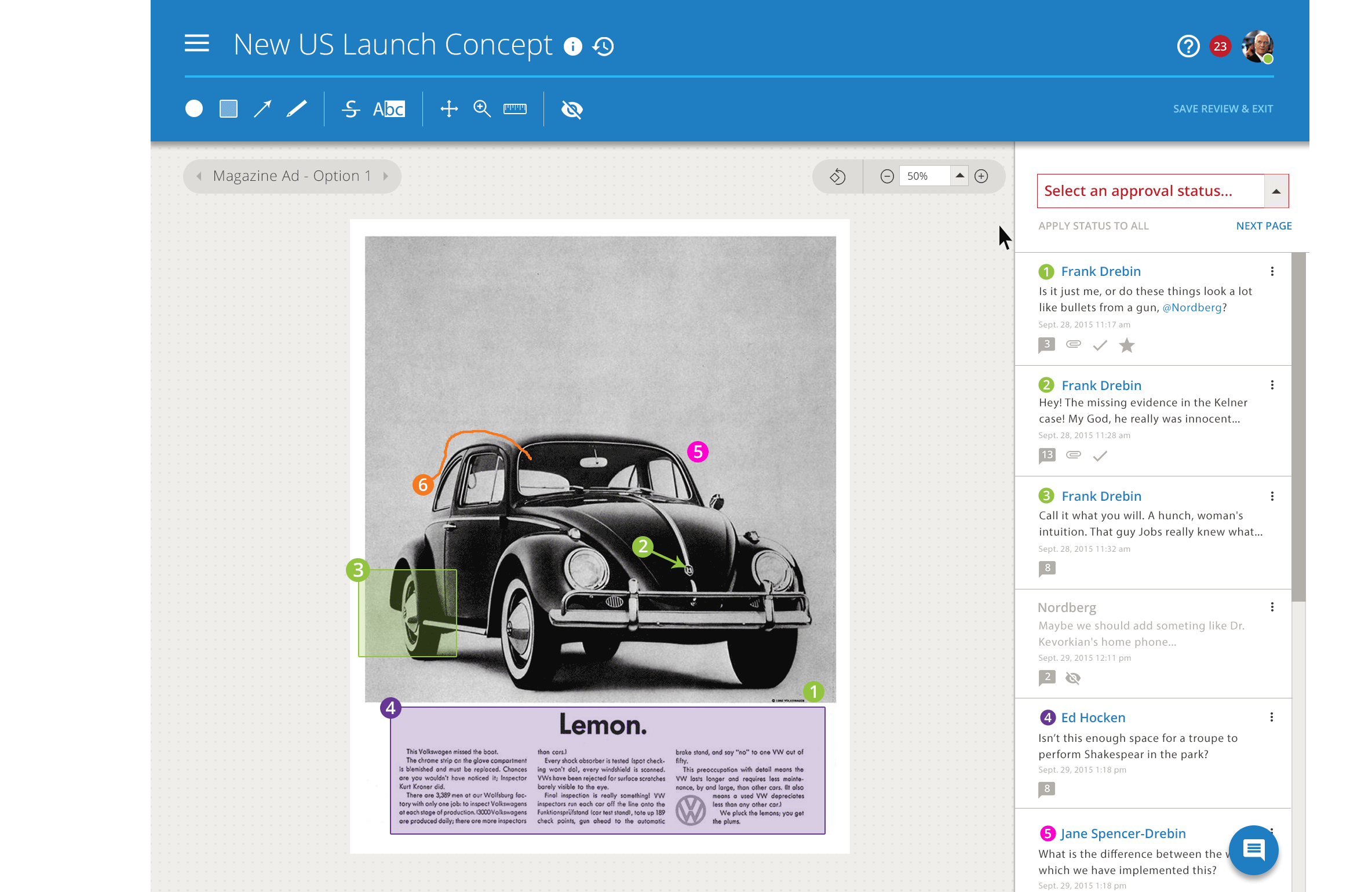
Task: Click Save Review & Exit
Action: (x=1223, y=109)
